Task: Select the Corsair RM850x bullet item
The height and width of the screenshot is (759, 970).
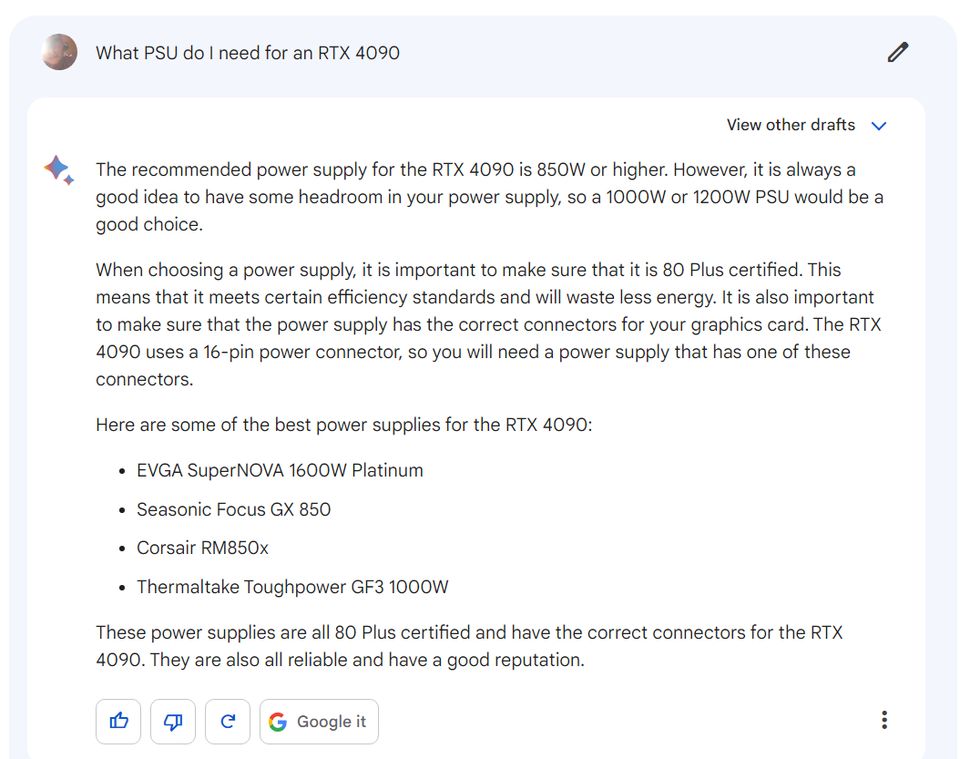Action: click(x=202, y=547)
